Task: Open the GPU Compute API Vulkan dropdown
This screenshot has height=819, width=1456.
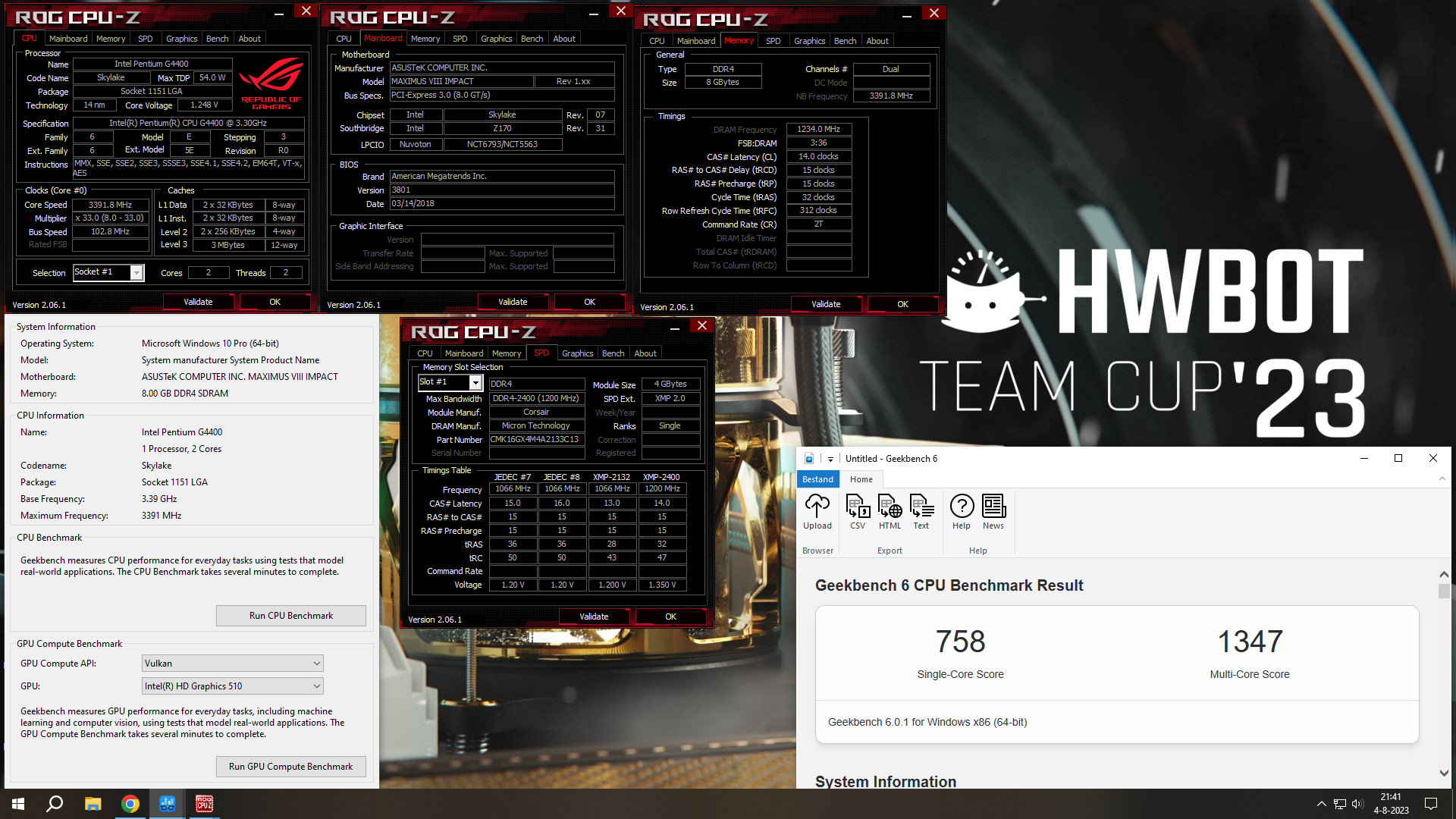Action: (x=233, y=663)
